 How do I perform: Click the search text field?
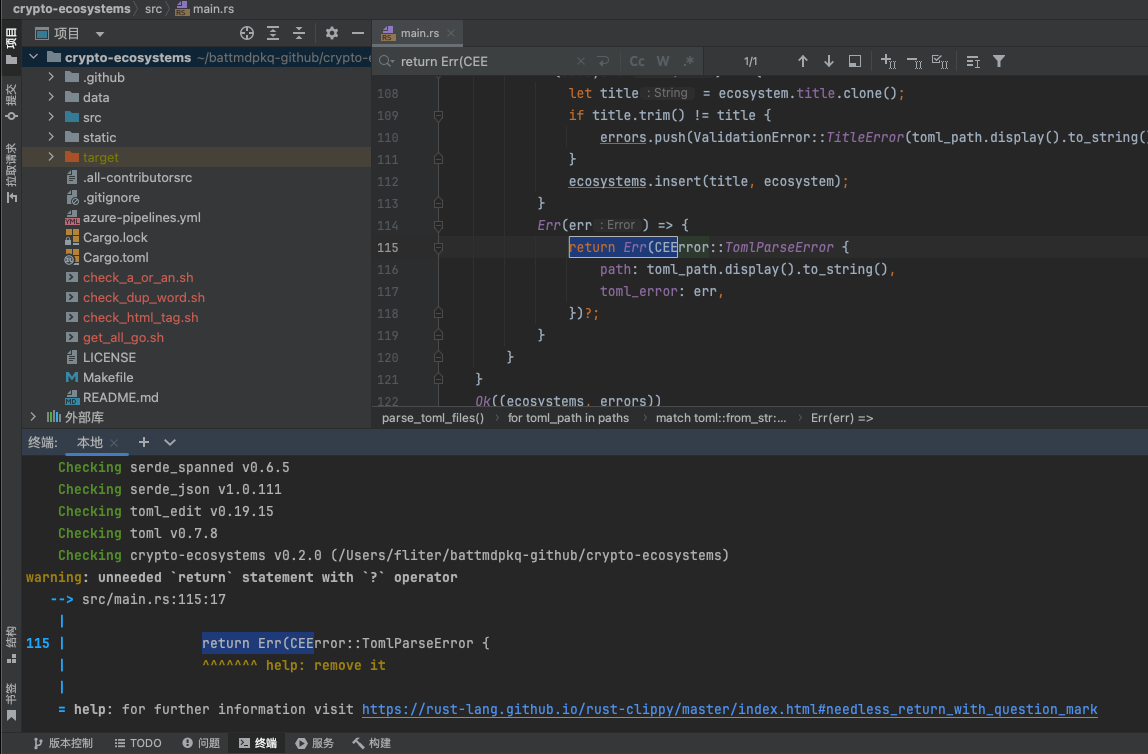click(485, 61)
